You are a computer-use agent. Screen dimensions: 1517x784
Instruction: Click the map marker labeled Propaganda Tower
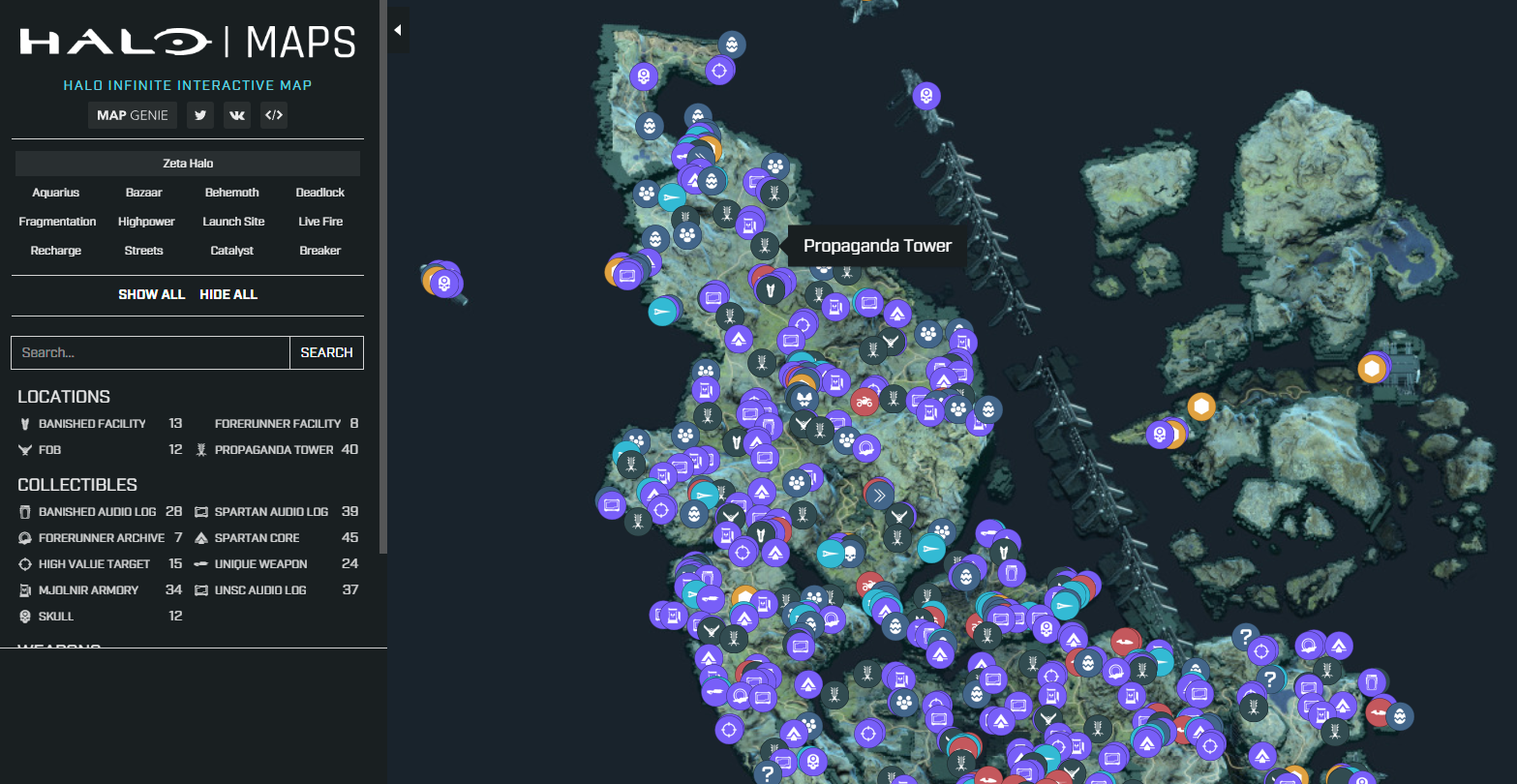point(765,246)
